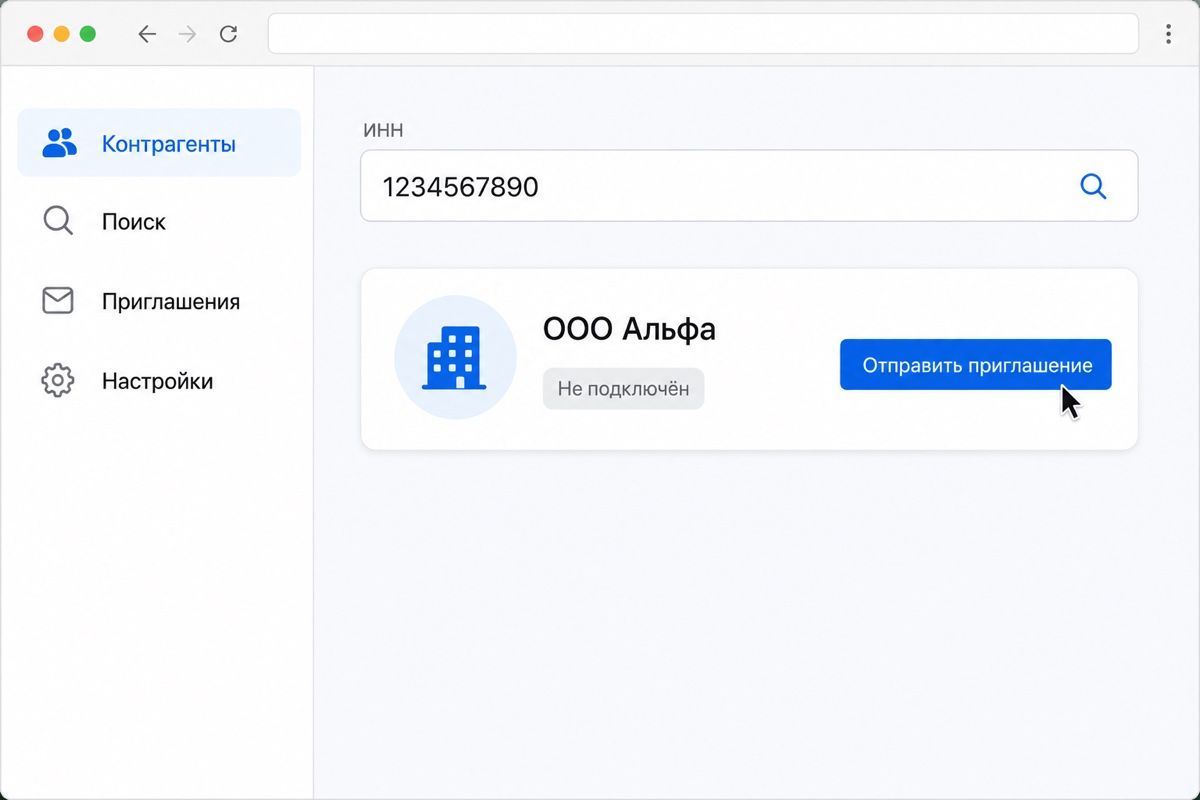
Task: Click the Настройки gear icon
Action: point(58,381)
